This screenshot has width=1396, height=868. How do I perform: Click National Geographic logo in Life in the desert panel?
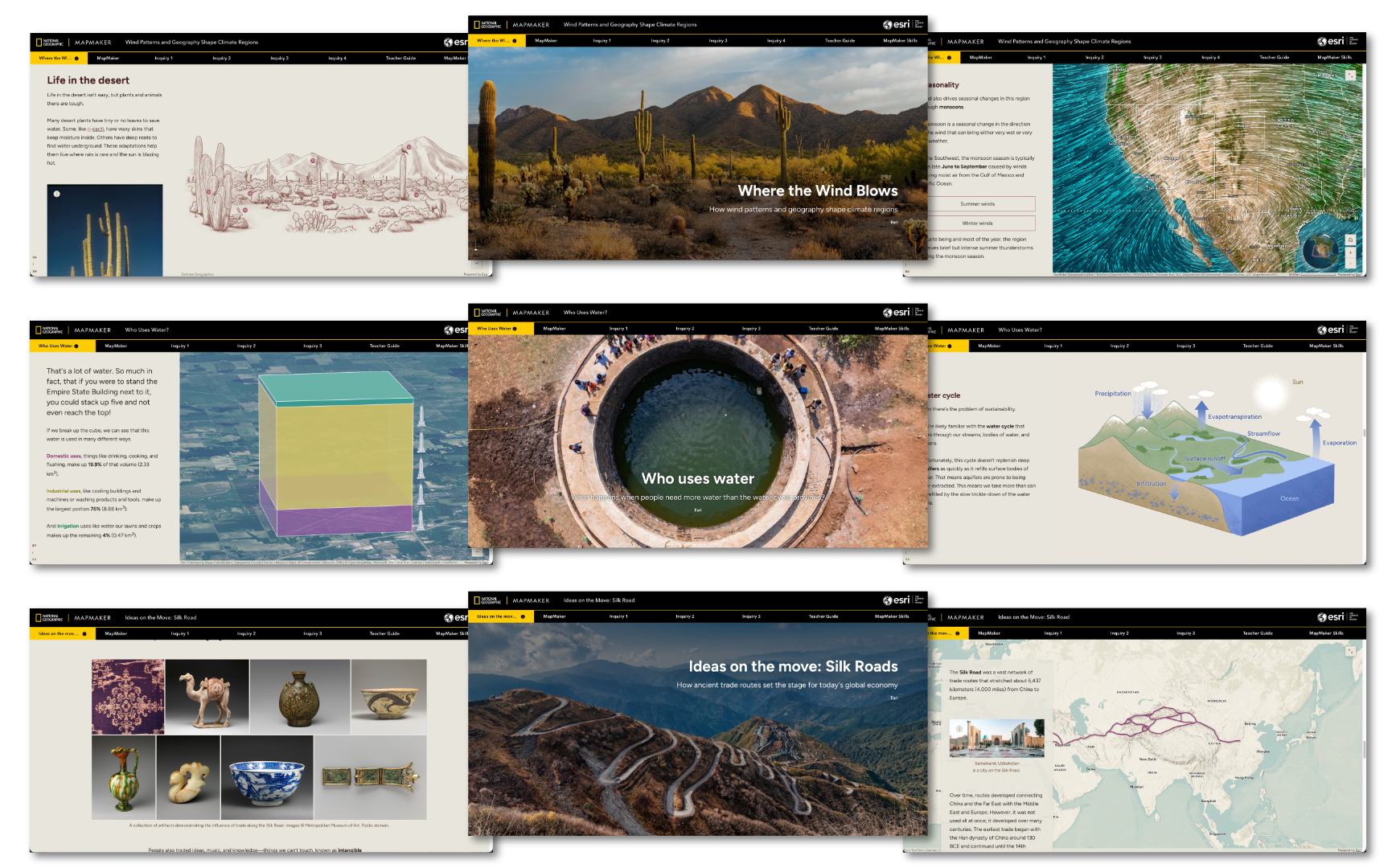coord(49,42)
